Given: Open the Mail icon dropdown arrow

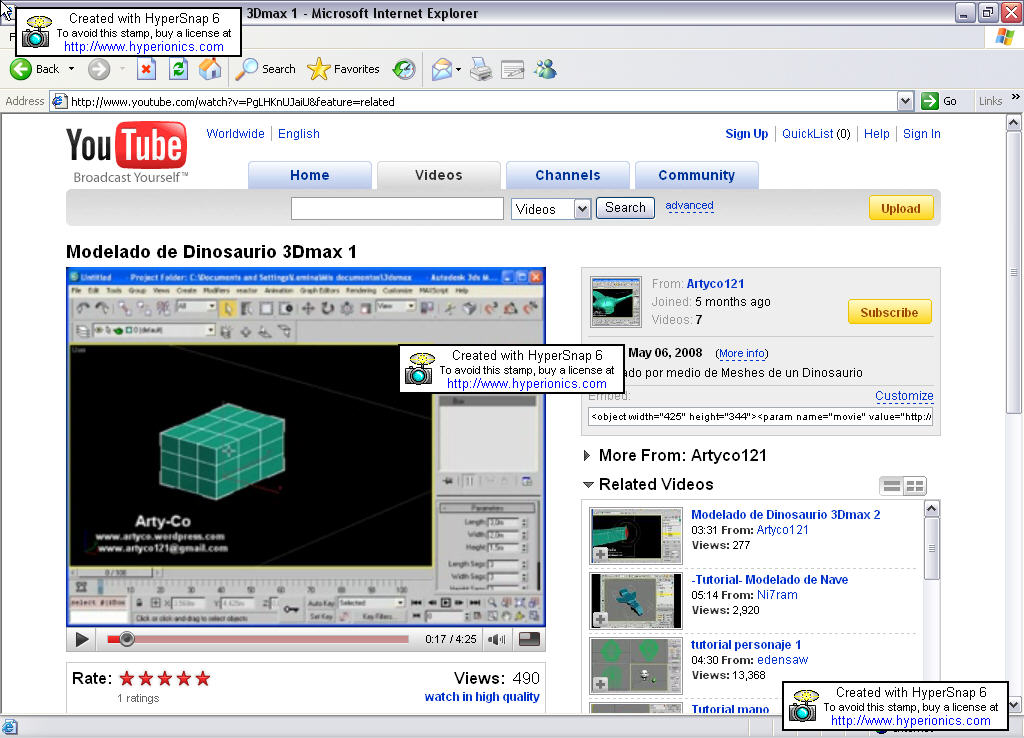Looking at the screenshot, I should click(x=458, y=69).
